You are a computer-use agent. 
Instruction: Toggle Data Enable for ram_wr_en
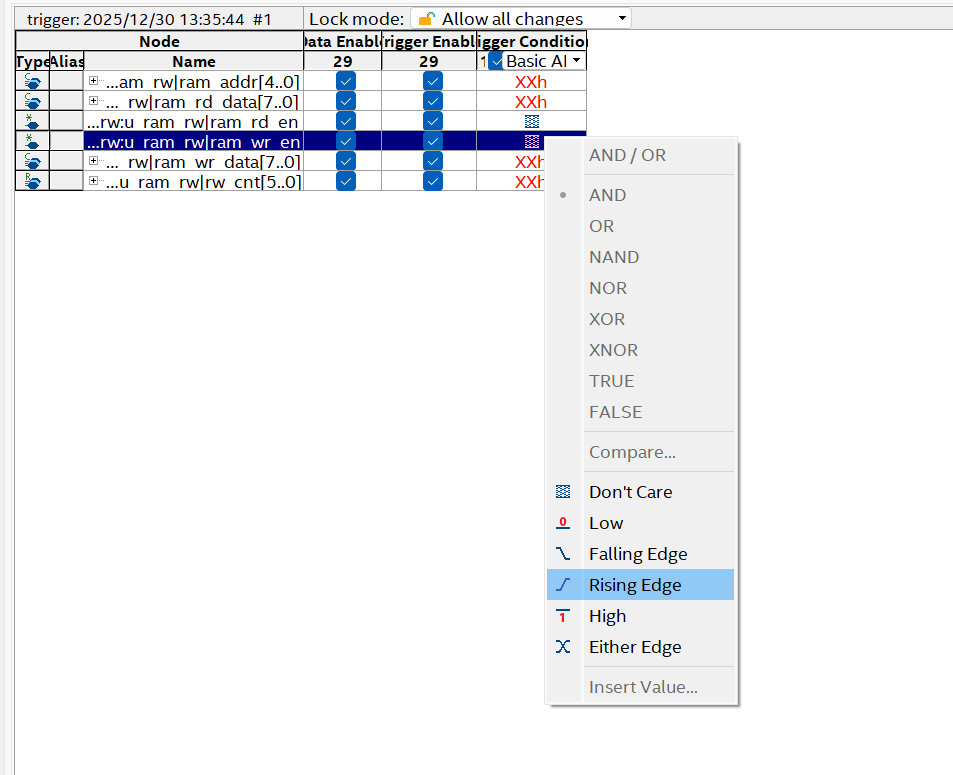[x=346, y=142]
